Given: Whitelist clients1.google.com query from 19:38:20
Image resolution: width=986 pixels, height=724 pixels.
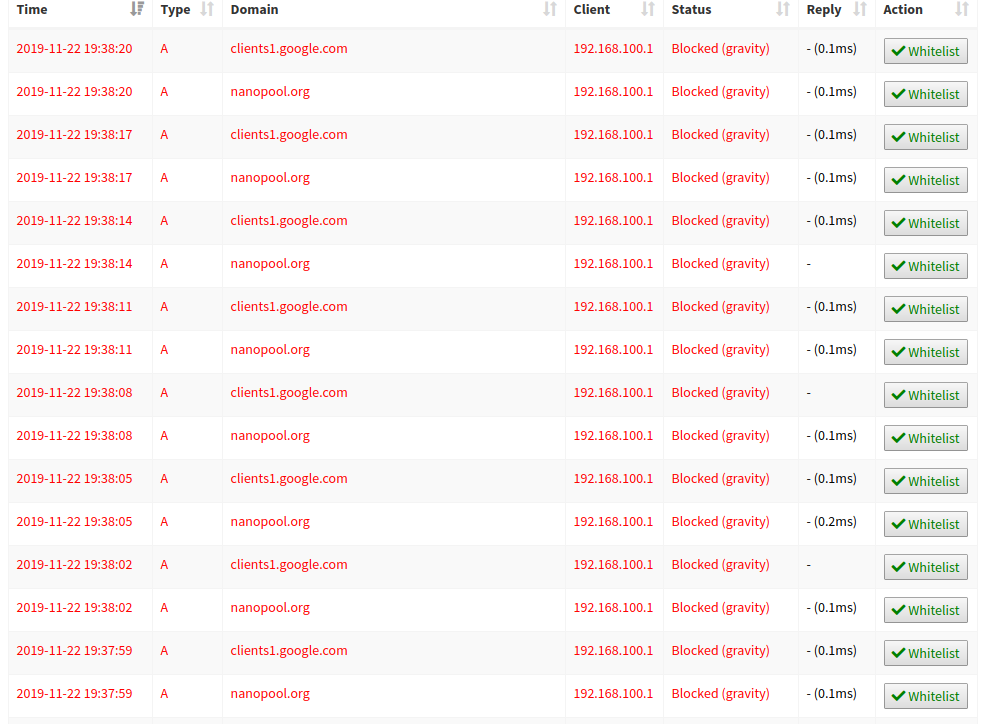Looking at the screenshot, I should click(x=925, y=51).
